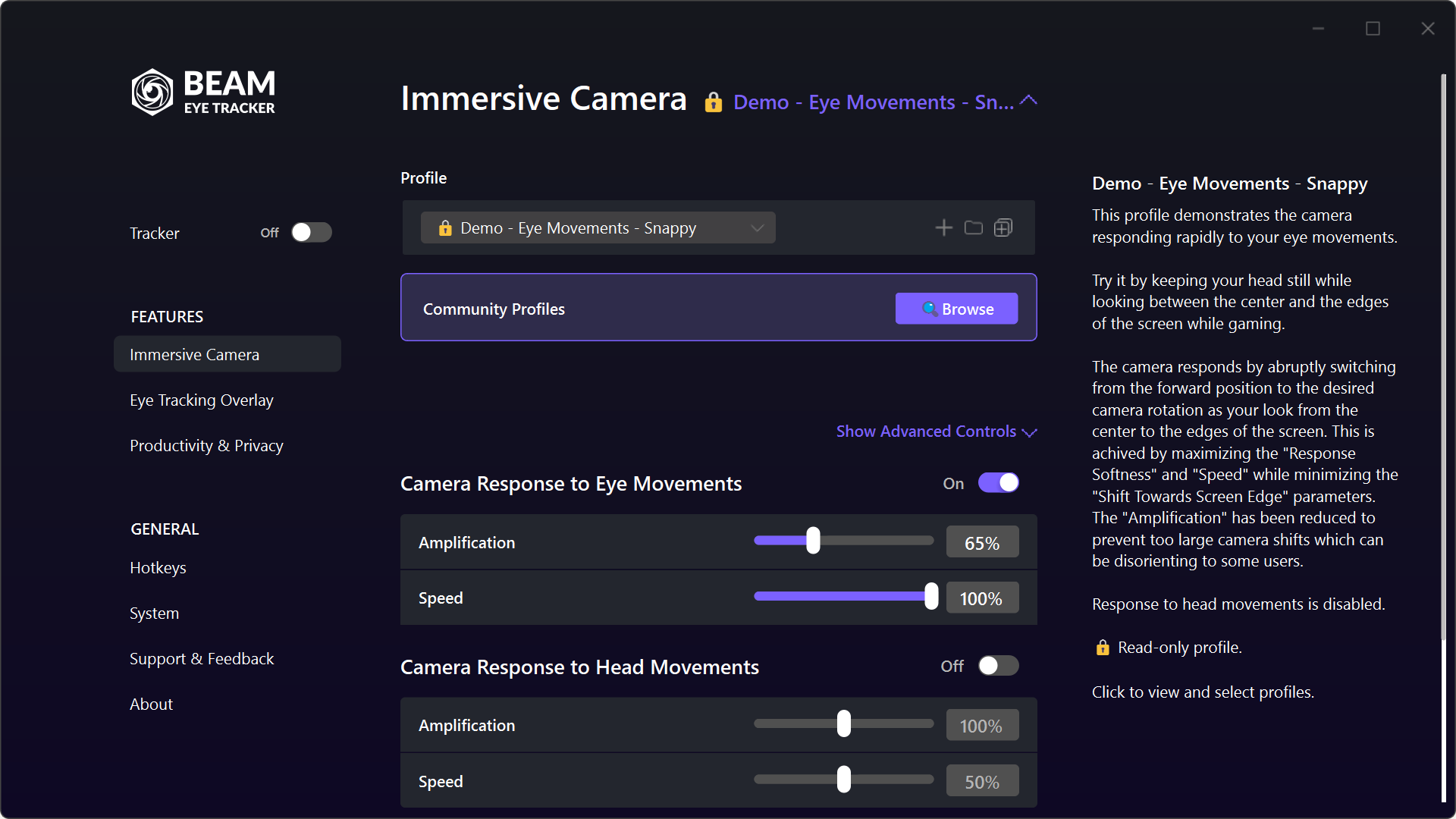Click the head movements Amplification slider
Screen dimensions: 1456x819
[844, 723]
